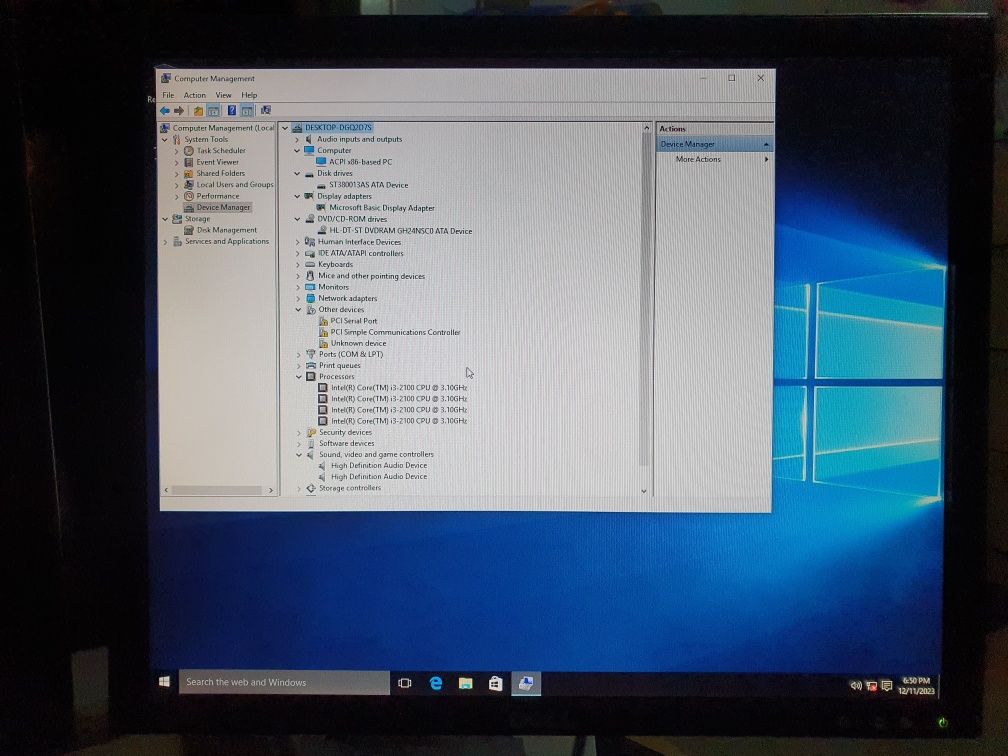
Task: Click the Monitors category icon
Action: click(x=310, y=287)
